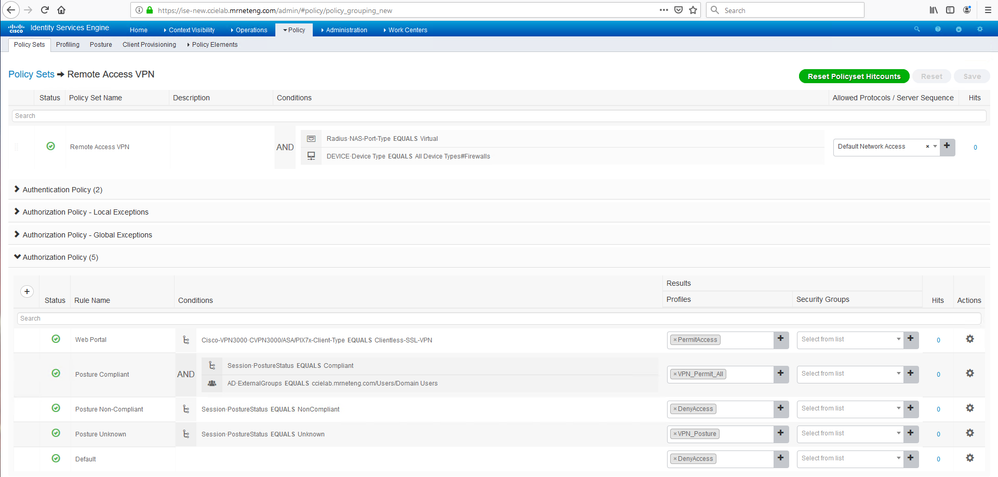Toggle status check of Posture Unknown rule
Image resolution: width=998 pixels, height=477 pixels.
[55, 433]
